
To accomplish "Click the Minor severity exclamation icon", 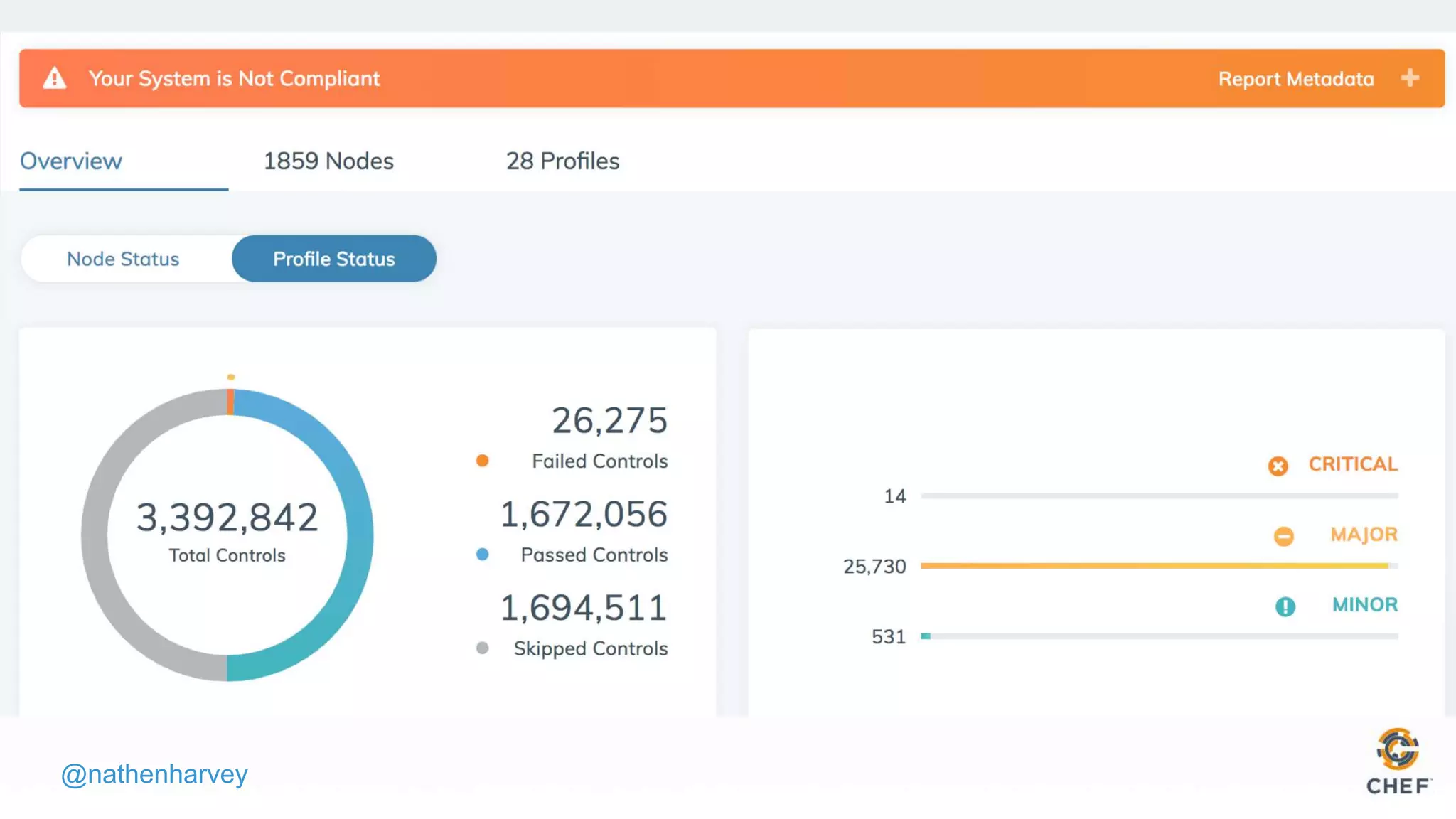I will 1285,606.
